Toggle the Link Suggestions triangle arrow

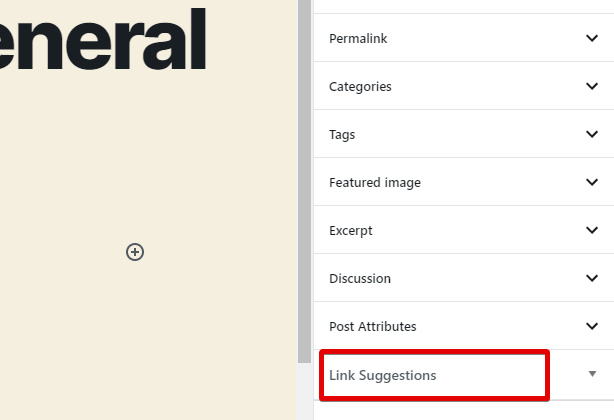[x=592, y=374]
